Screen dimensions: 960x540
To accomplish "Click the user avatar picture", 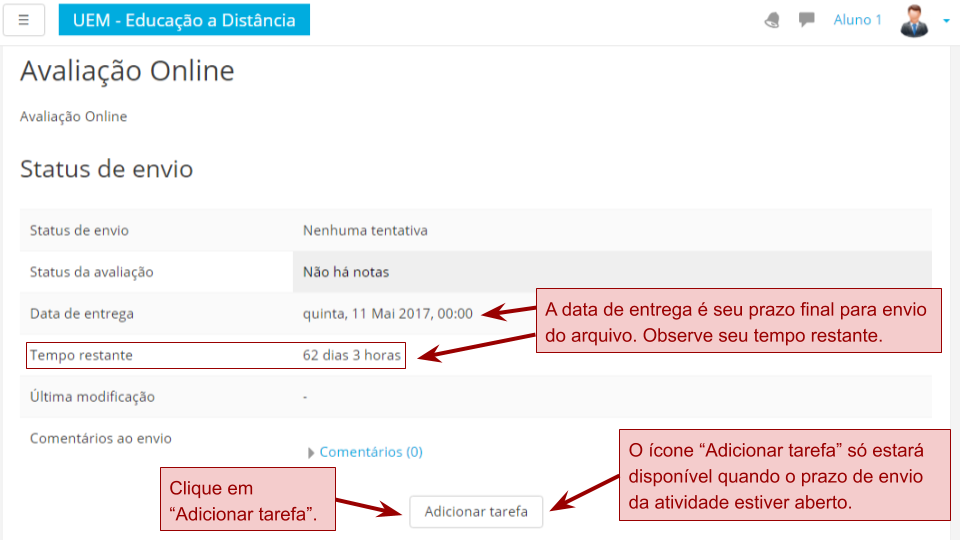I will (914, 20).
